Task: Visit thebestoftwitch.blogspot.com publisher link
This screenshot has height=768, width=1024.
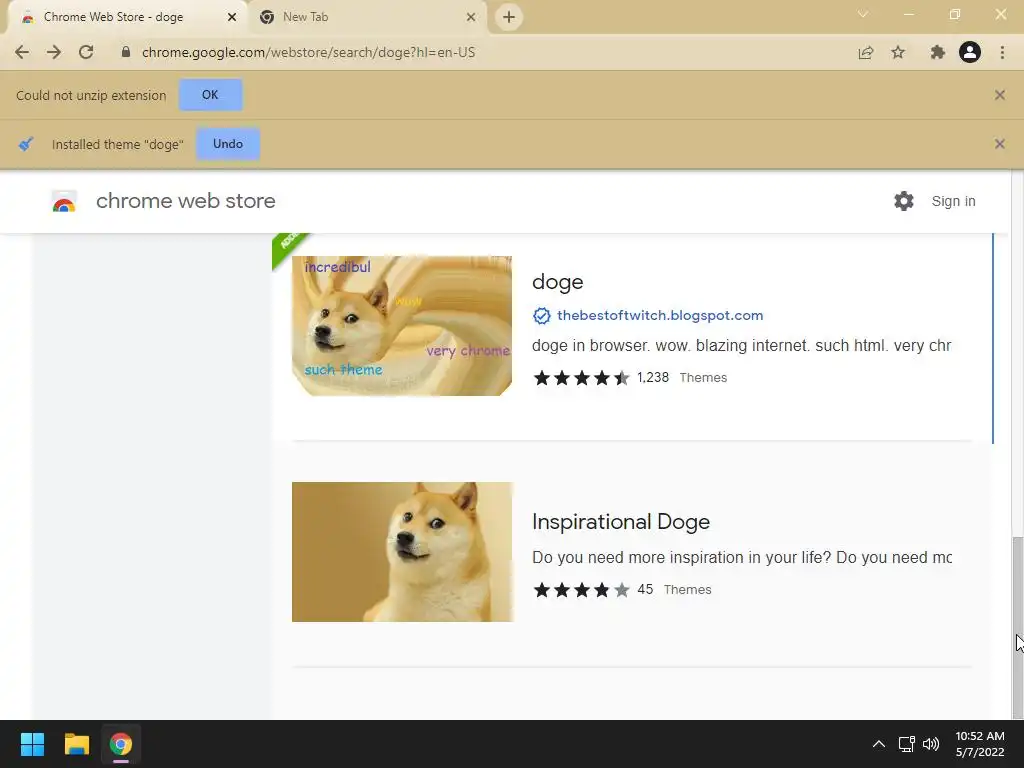Action: pyautogui.click(x=660, y=315)
